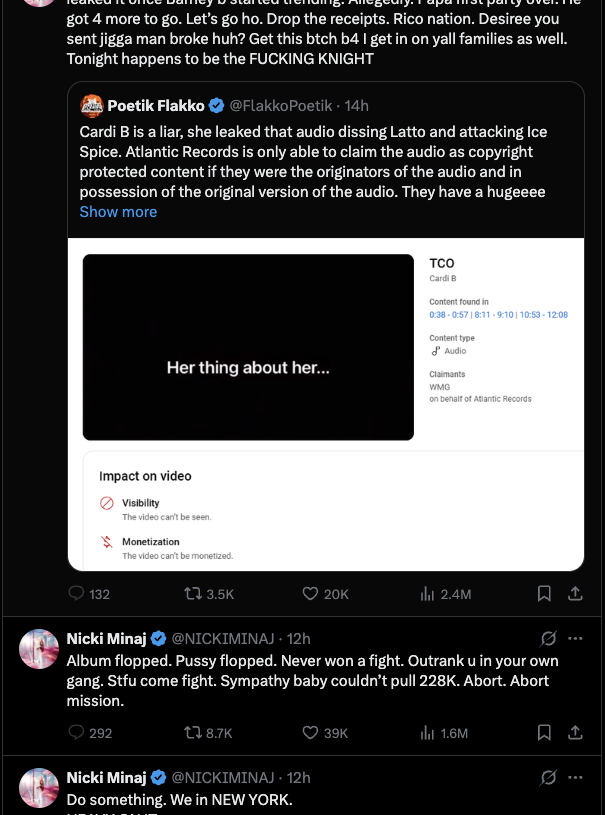The width and height of the screenshot is (605, 815).
Task: Repost the "Album flopped" post
Action: [193, 733]
